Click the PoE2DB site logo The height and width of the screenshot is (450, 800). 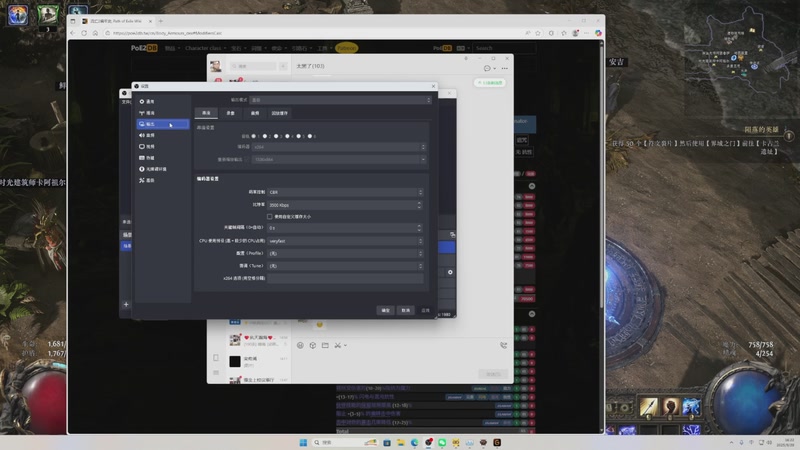pos(144,48)
